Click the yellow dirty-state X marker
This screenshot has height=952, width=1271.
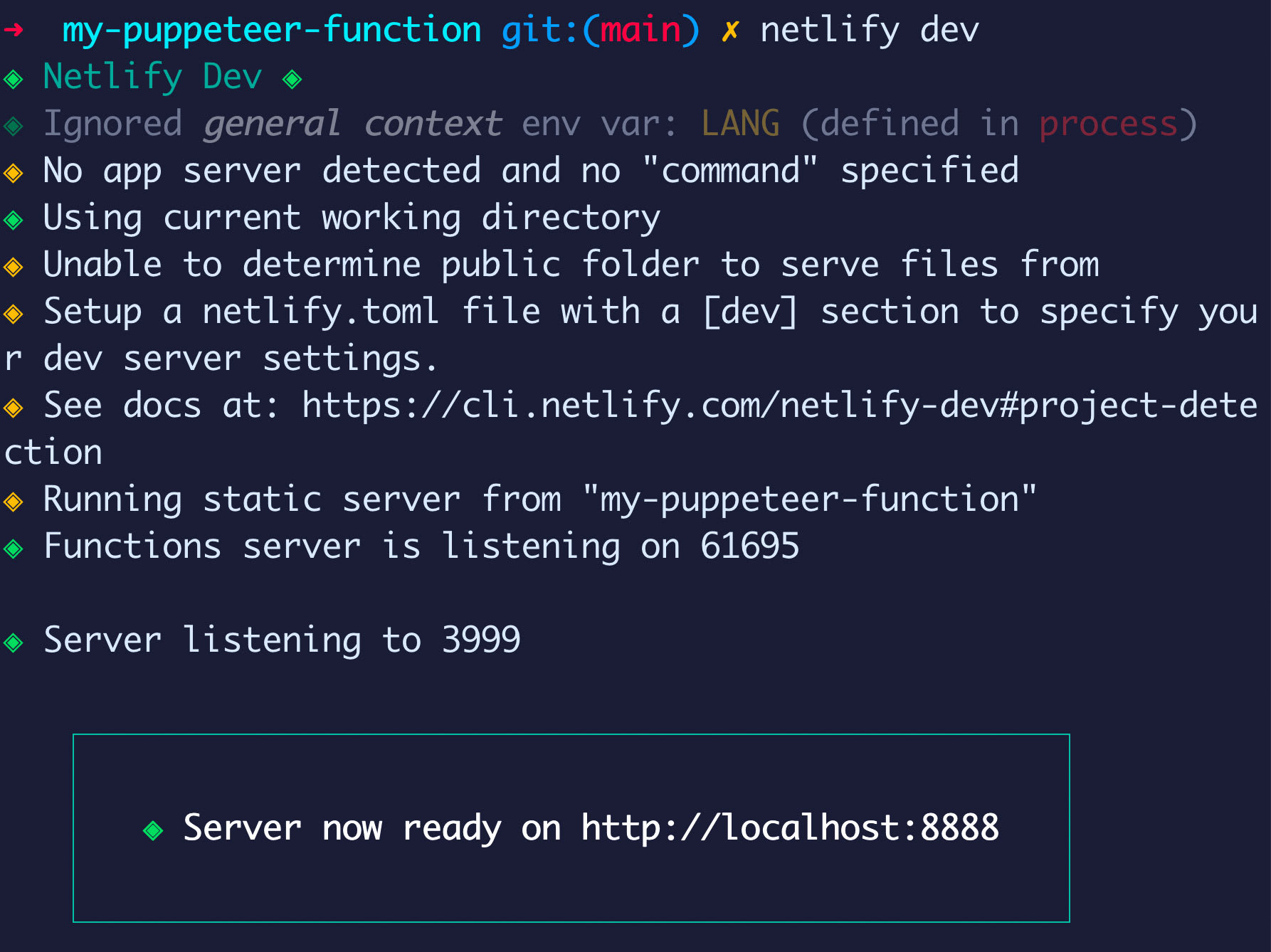pos(730,31)
